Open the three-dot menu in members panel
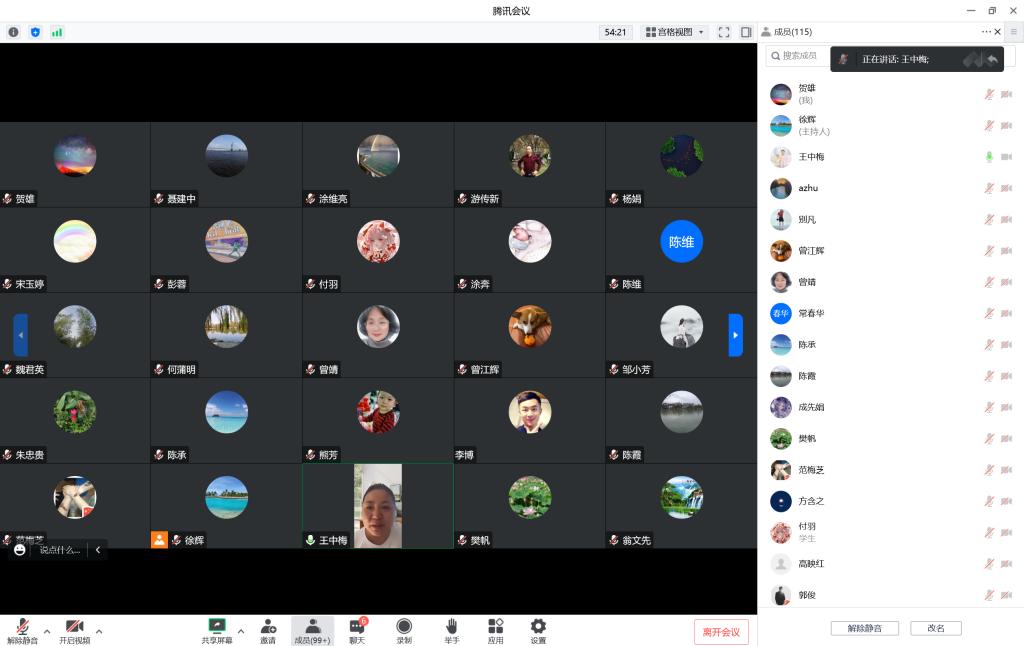This screenshot has height=646, width=1024. click(986, 32)
